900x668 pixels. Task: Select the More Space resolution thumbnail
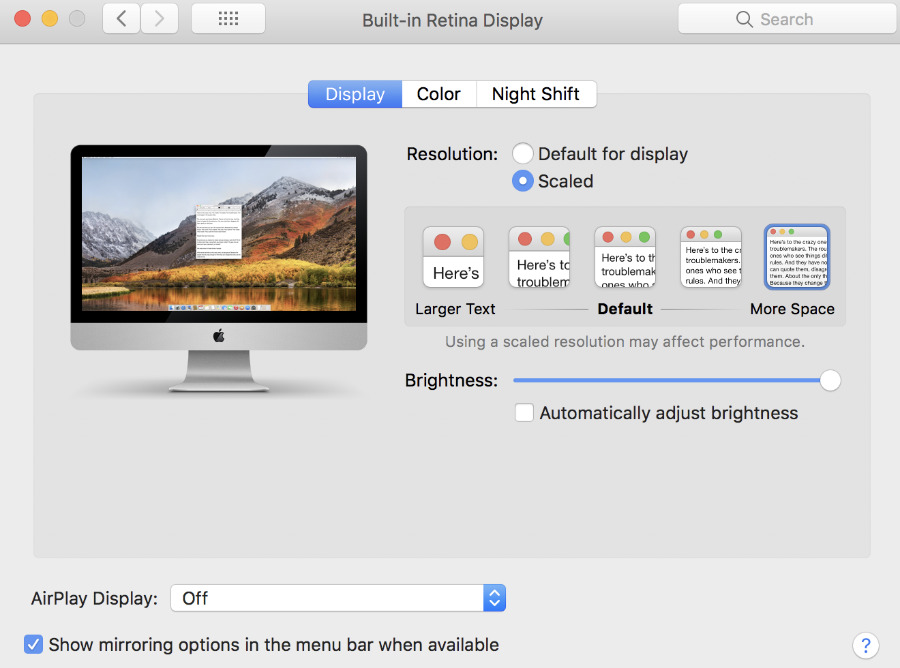797,257
